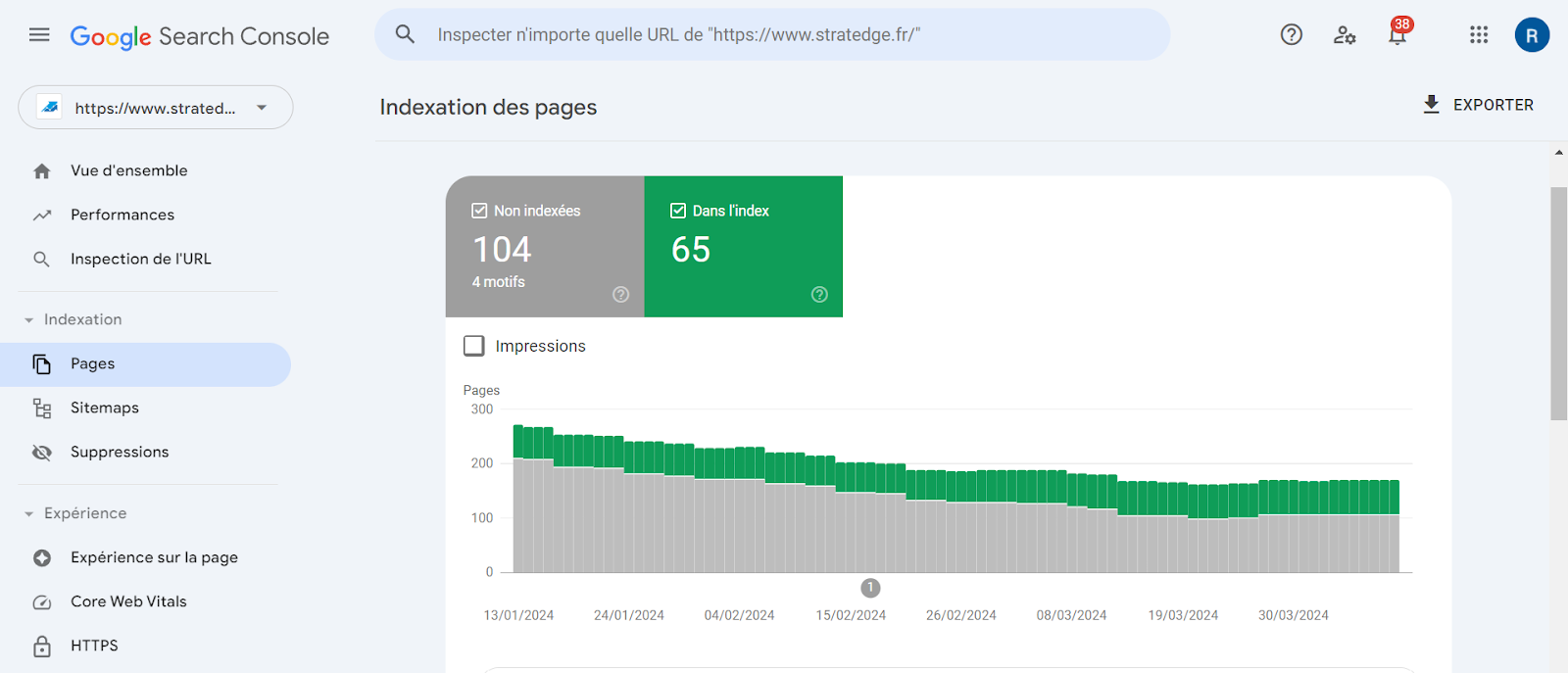Click the chart annotation marker 1
1568x673 pixels.
pos(870,588)
